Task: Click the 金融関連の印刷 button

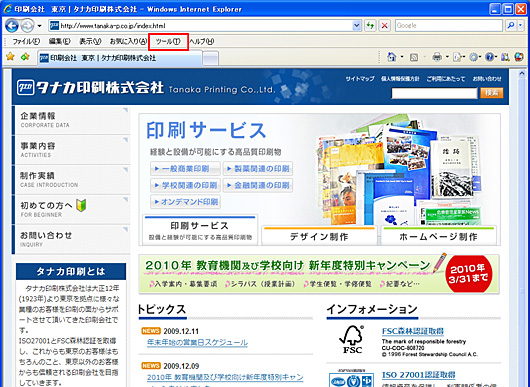Action: (x=258, y=185)
